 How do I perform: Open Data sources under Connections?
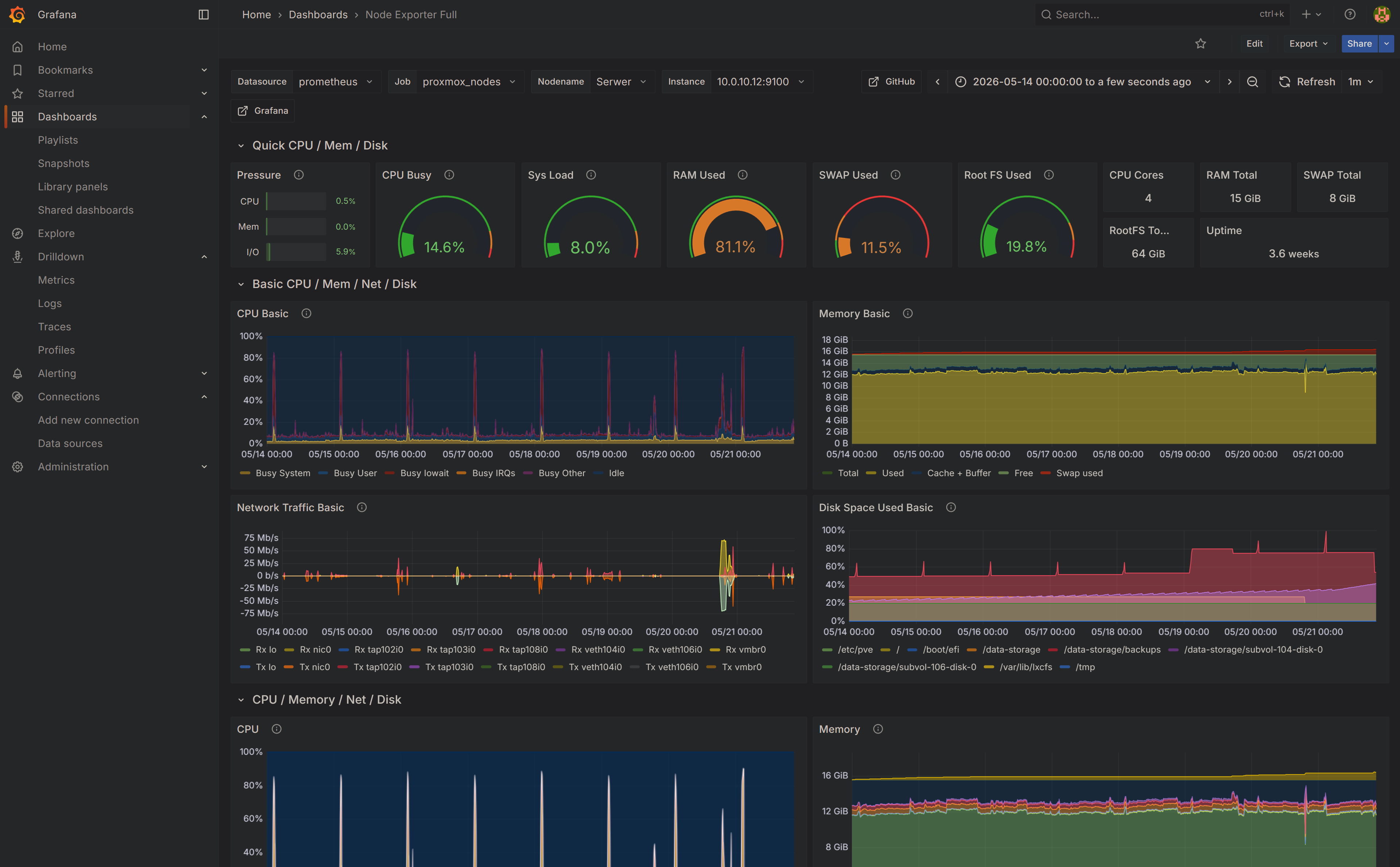[70, 443]
